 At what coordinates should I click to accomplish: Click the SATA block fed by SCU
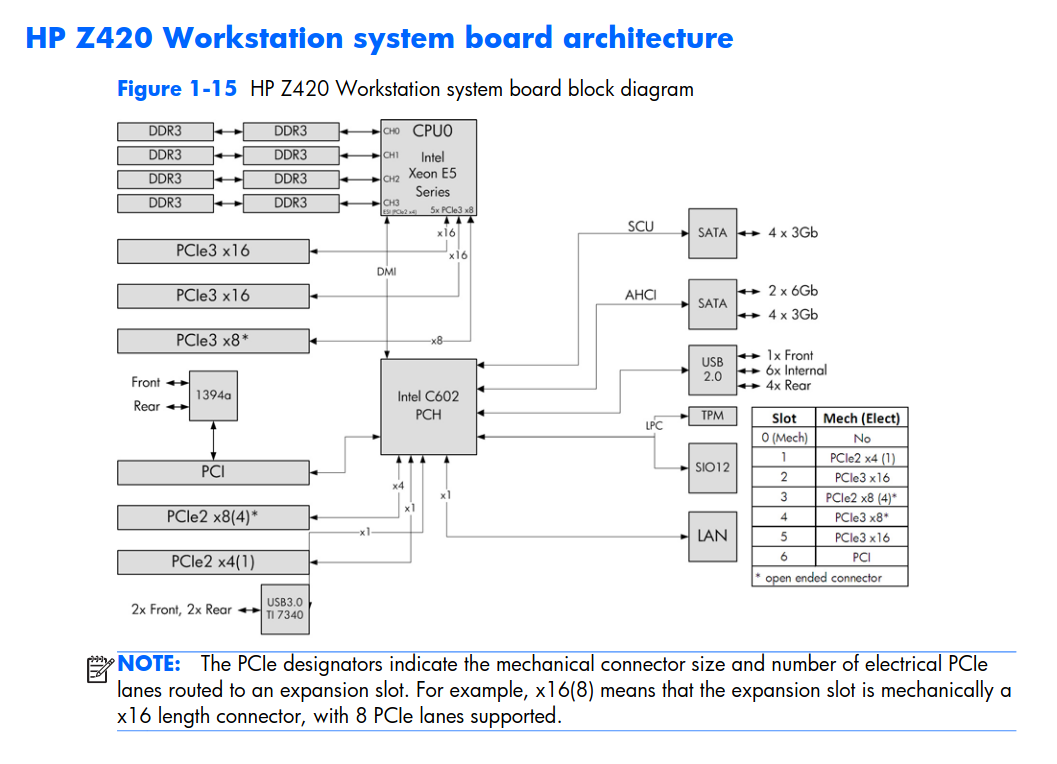(713, 233)
